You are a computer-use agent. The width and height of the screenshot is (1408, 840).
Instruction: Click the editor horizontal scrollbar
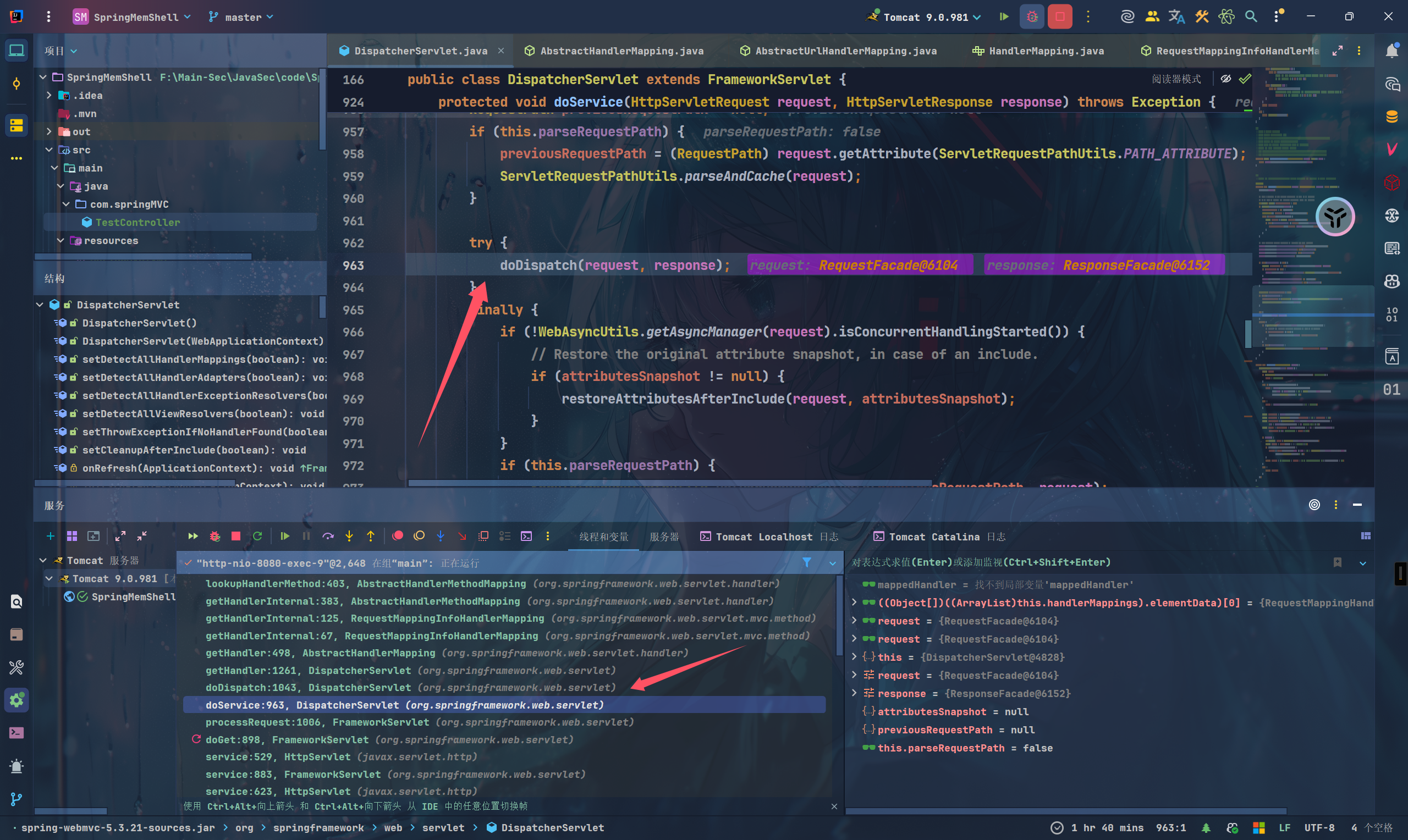click(670, 483)
